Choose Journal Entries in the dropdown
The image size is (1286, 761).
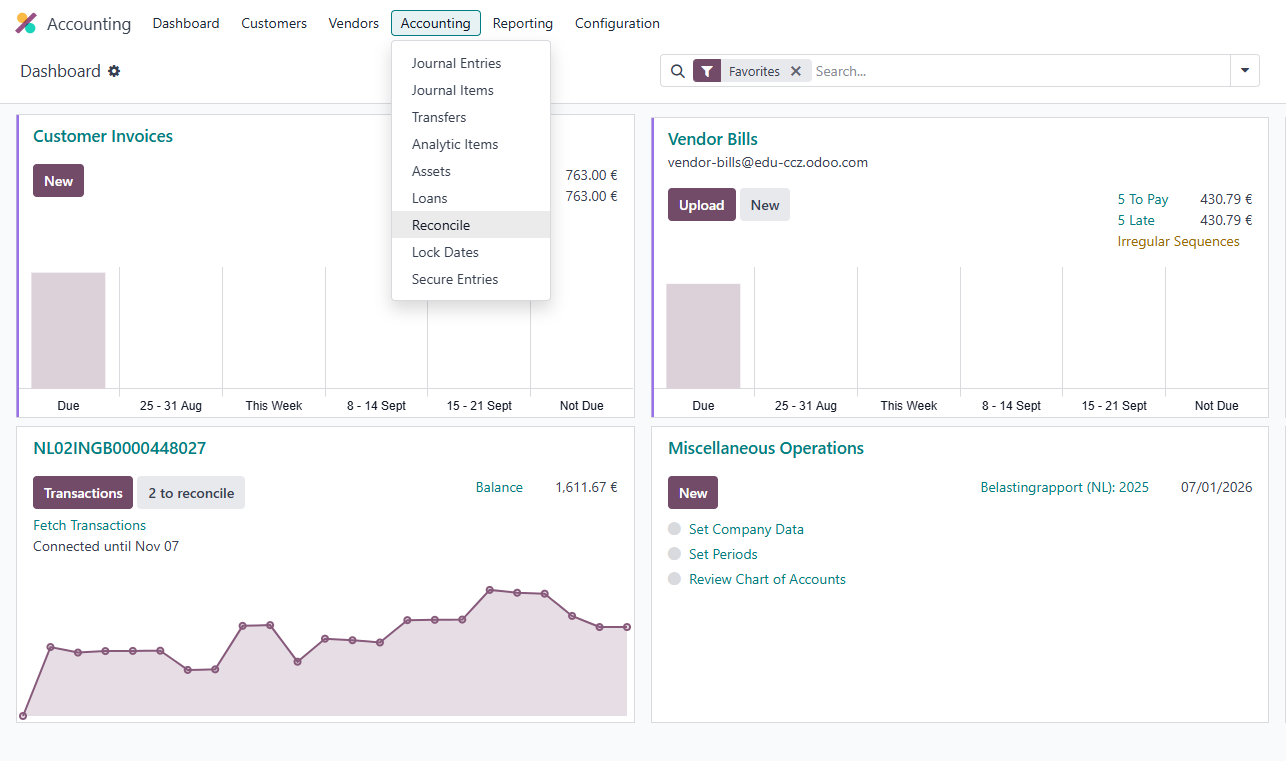(x=456, y=63)
